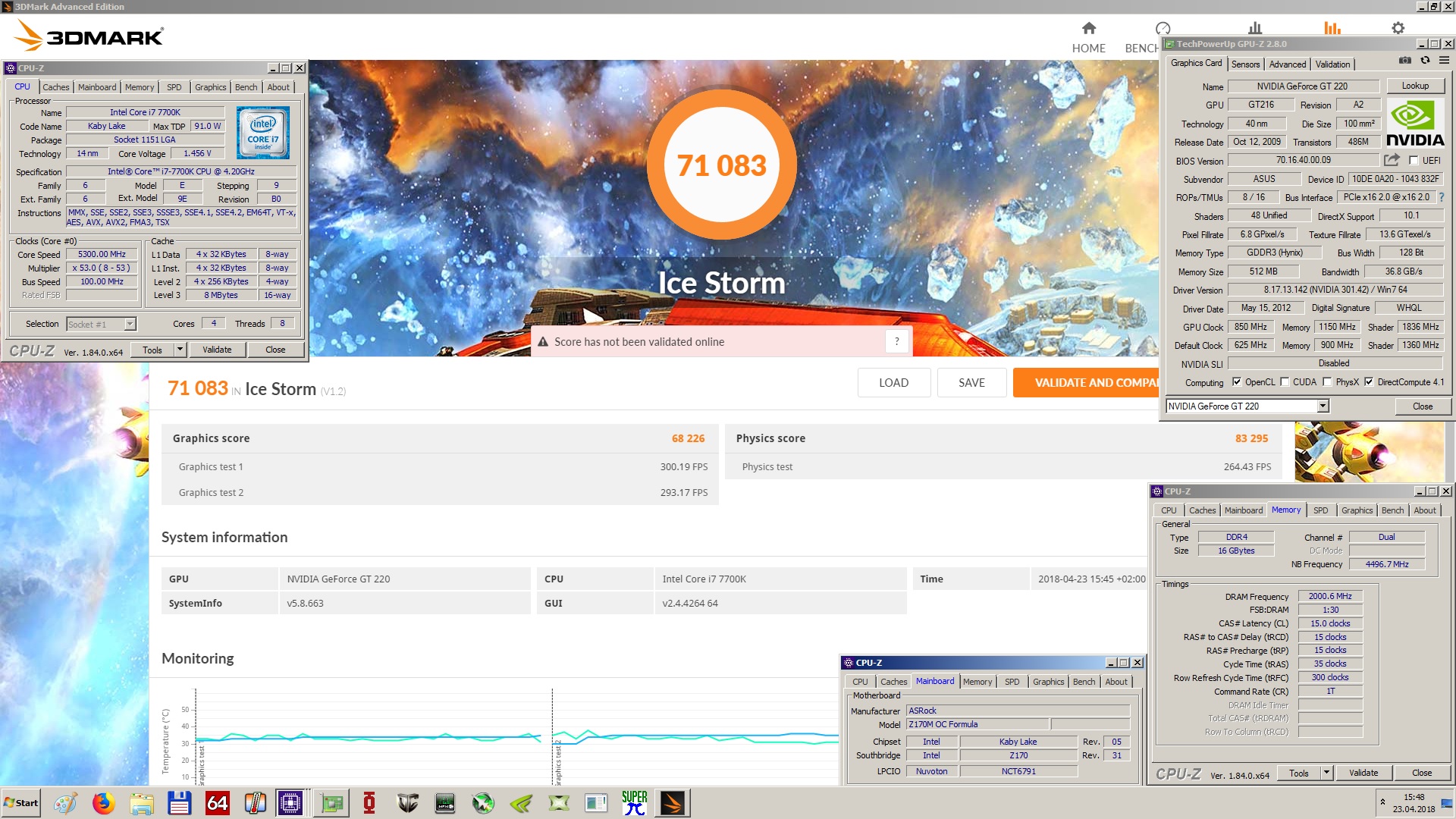Image resolution: width=1456 pixels, height=819 pixels.
Task: Click Validate in CPU-Z CPU window
Action: click(217, 350)
